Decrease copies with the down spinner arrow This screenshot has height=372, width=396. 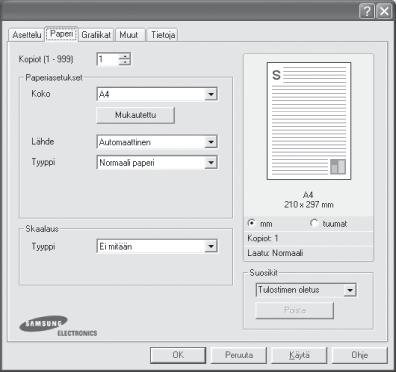tap(125, 63)
